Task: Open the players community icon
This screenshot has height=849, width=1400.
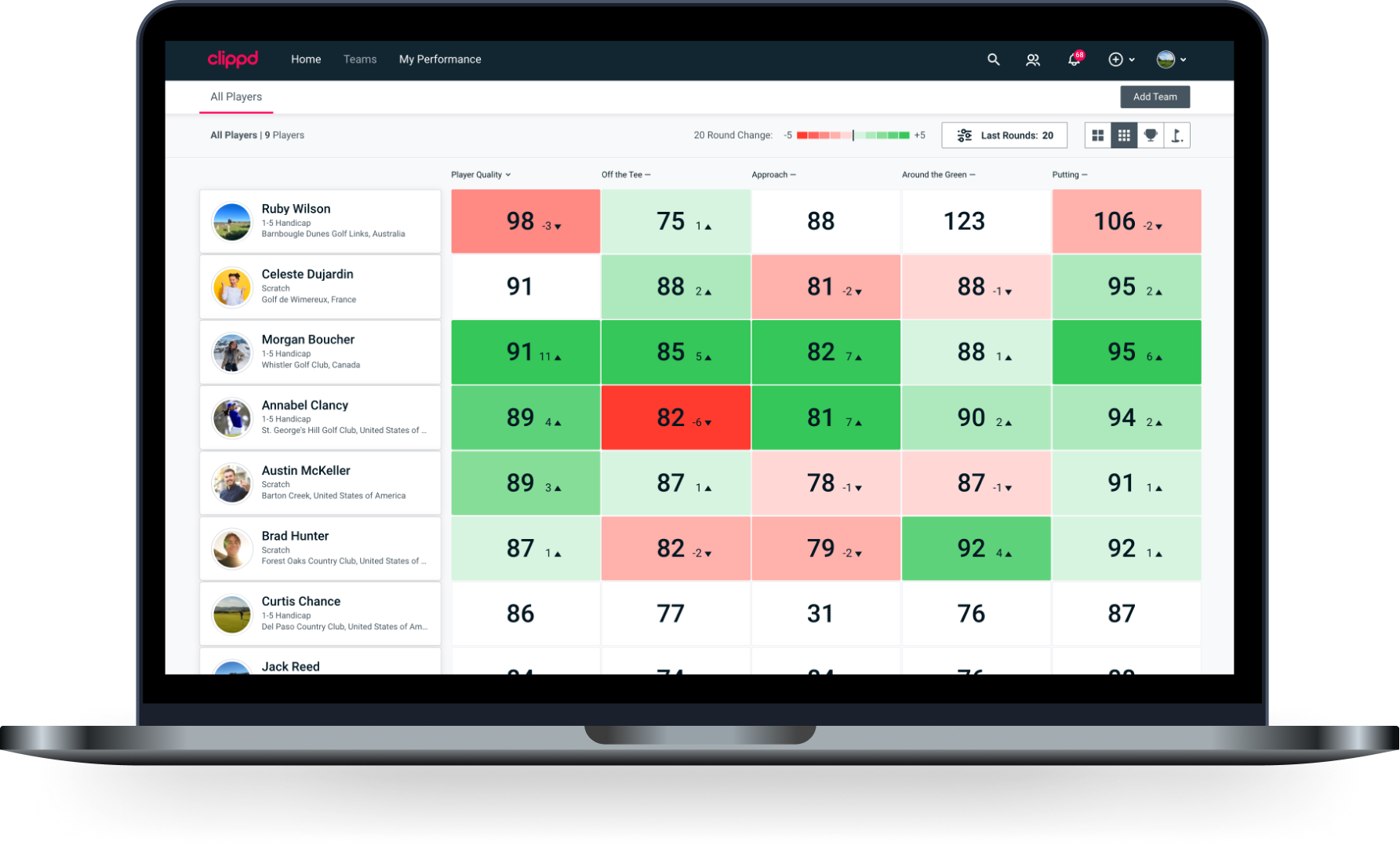Action: 1033,60
